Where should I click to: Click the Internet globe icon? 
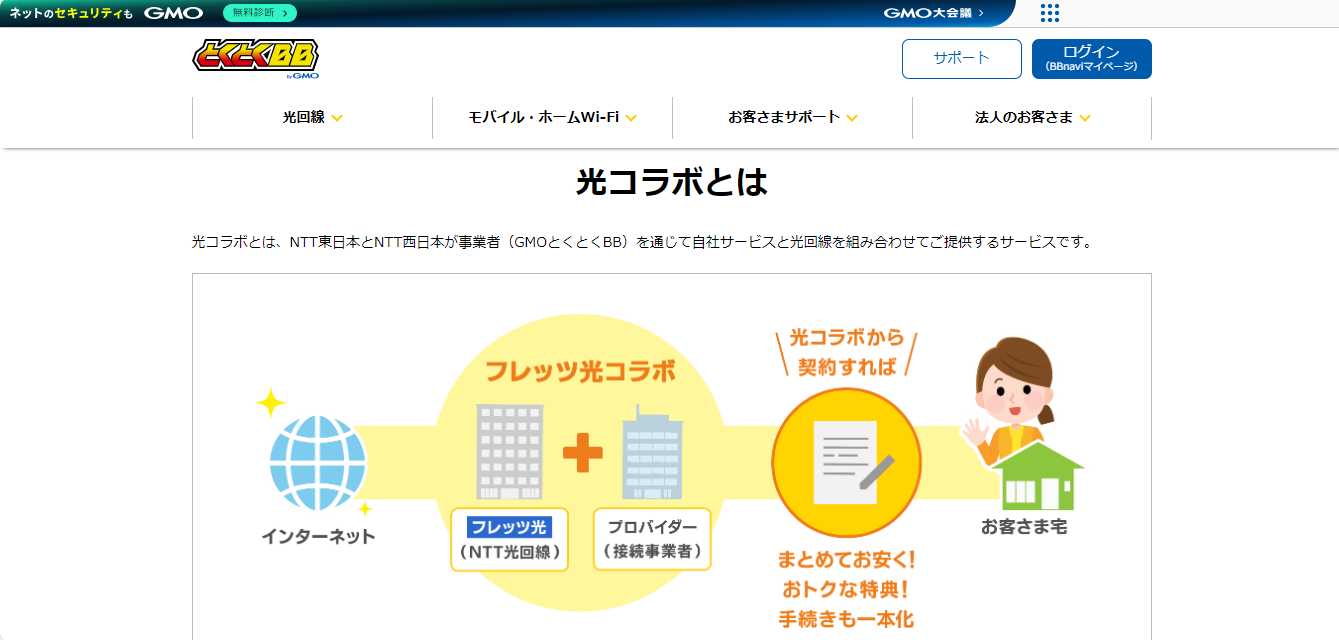coord(318,464)
